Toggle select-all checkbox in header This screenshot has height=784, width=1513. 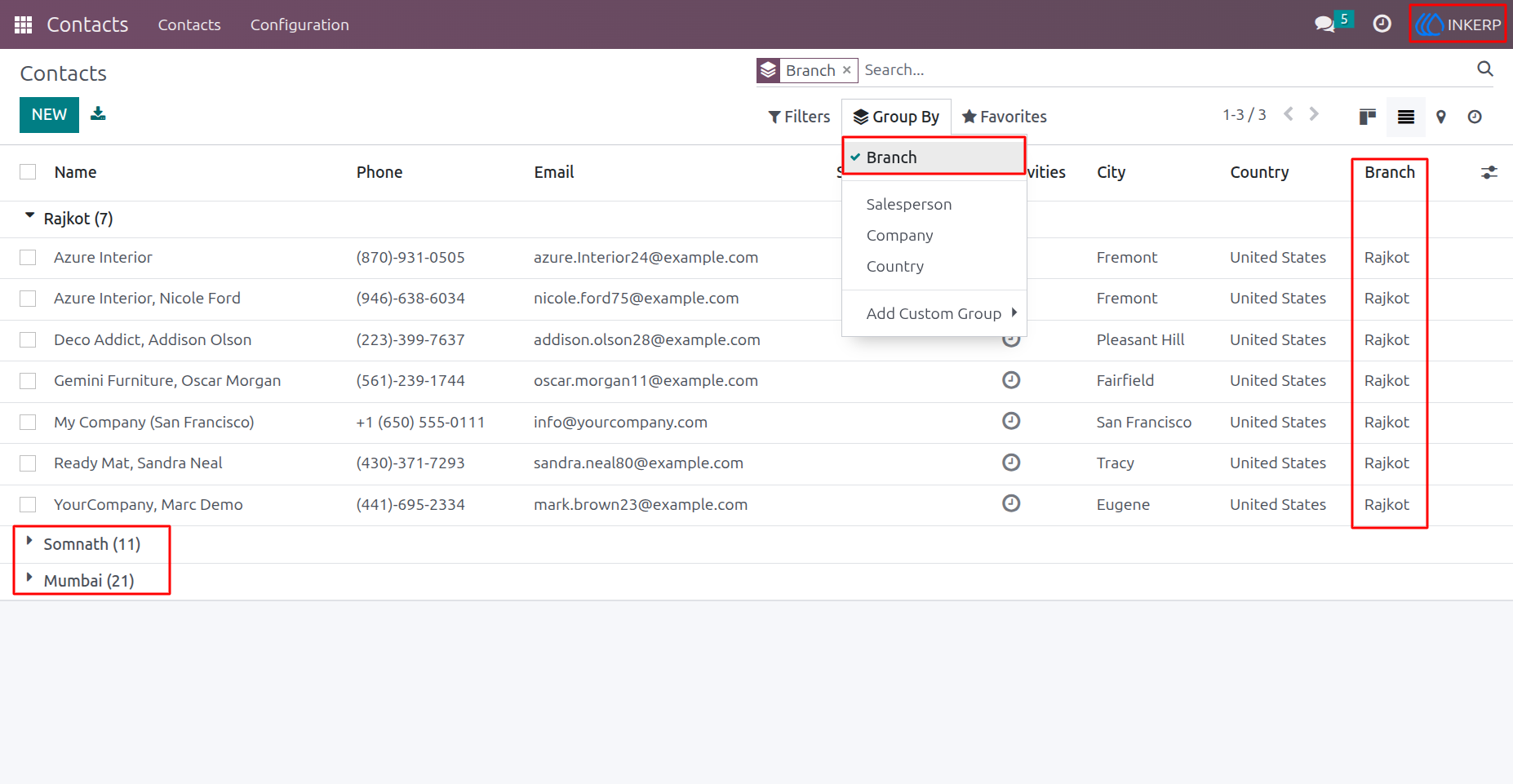point(28,172)
